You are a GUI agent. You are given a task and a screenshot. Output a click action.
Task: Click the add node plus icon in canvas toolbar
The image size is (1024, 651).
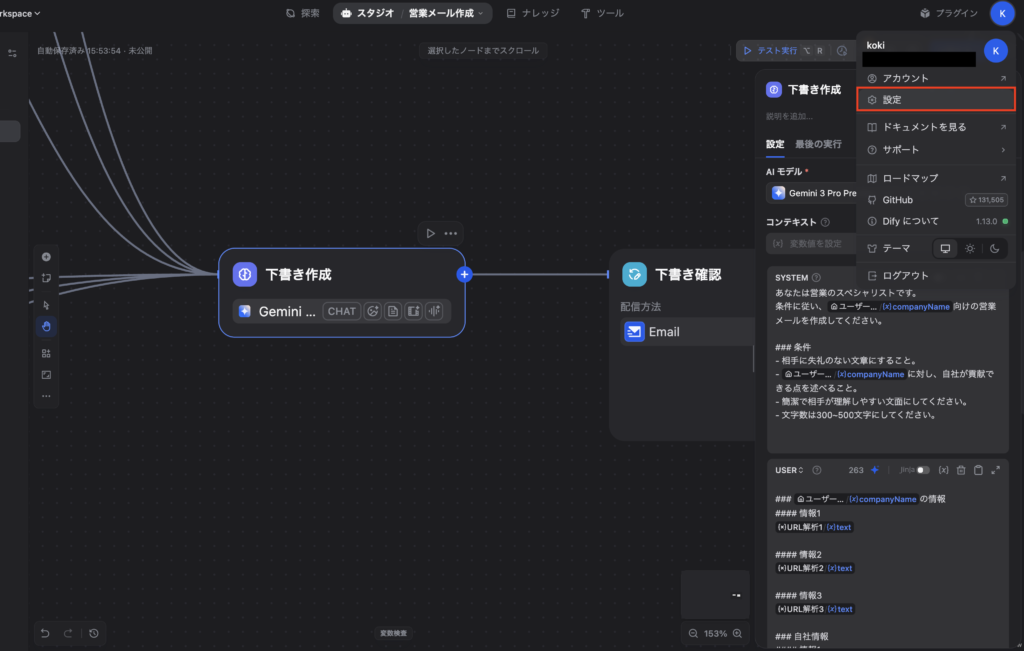point(46,256)
